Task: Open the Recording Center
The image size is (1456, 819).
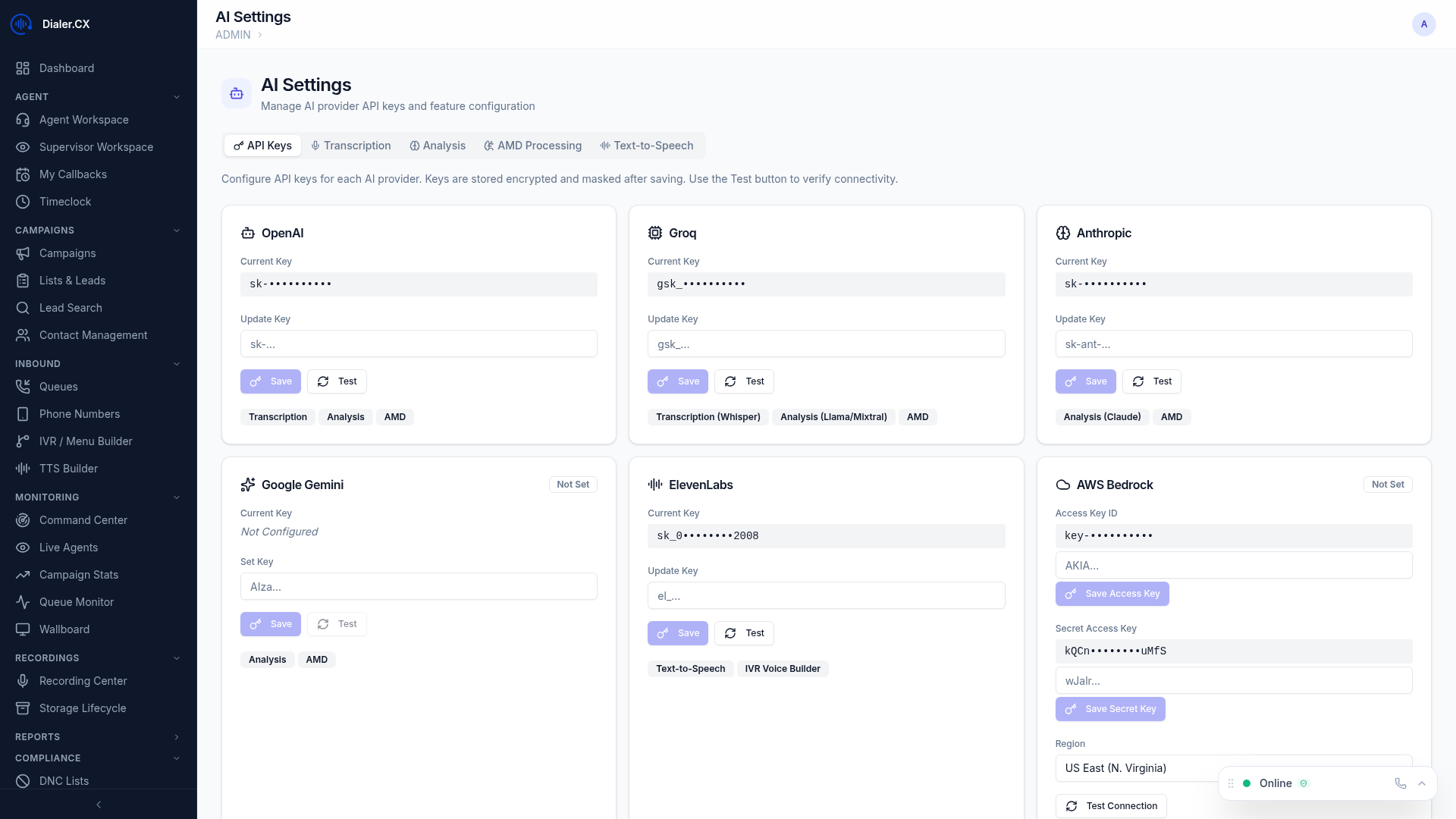Action: pyautogui.click(x=83, y=680)
